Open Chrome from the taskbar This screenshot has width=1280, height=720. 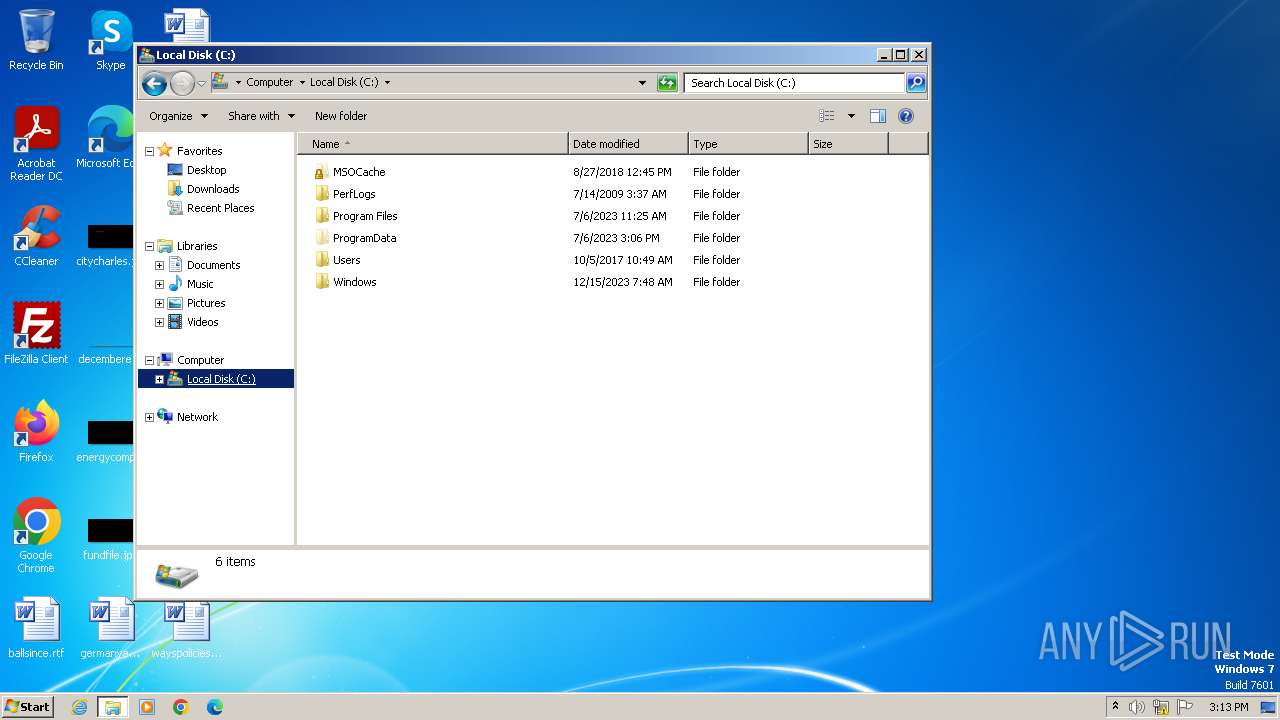(x=181, y=707)
